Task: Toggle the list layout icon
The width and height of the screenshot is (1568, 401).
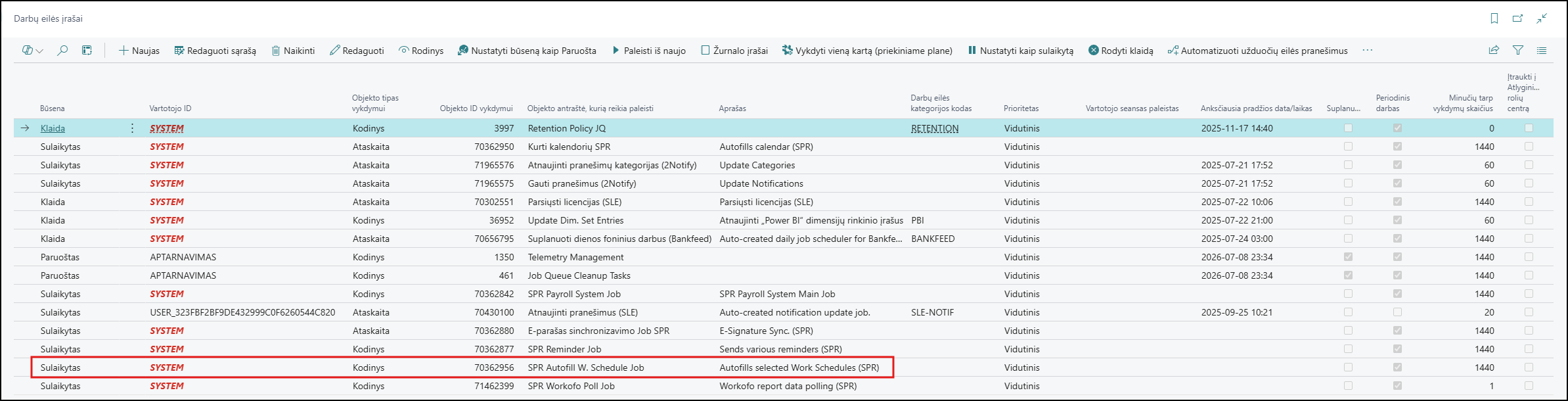Action: [1542, 50]
